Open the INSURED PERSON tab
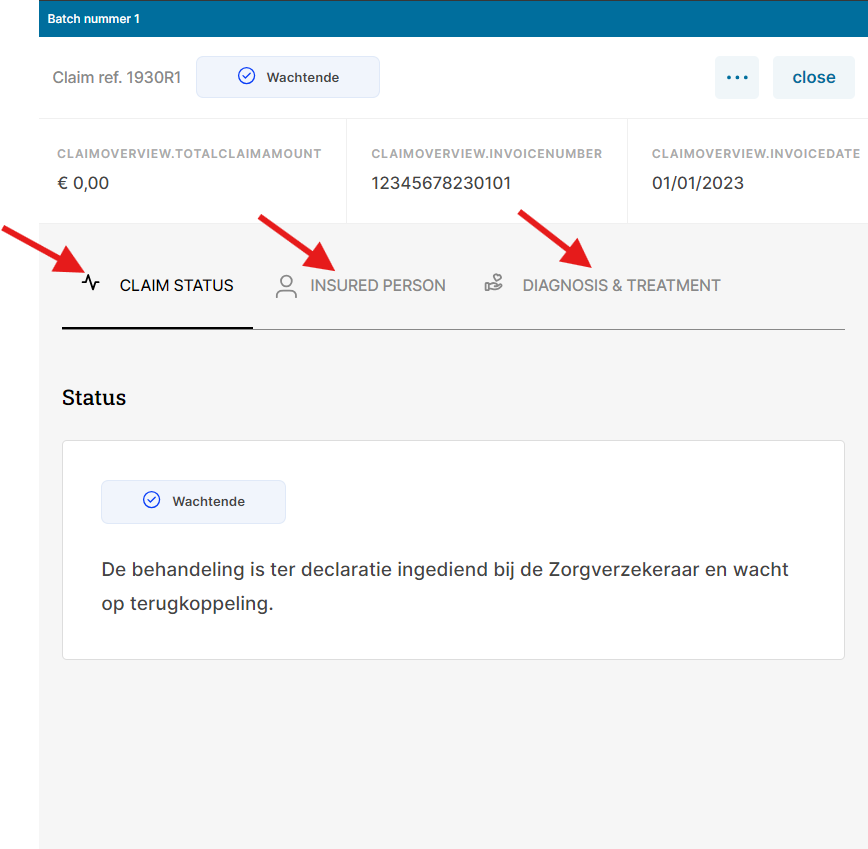Image resolution: width=868 pixels, height=849 pixels. 377,286
